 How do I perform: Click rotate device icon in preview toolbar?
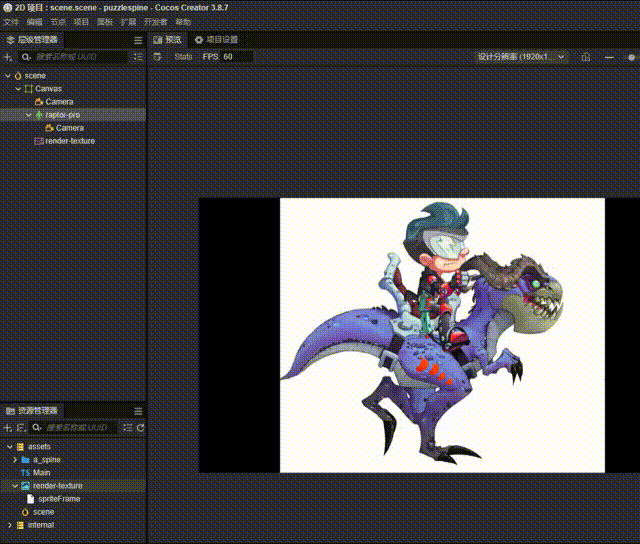(x=157, y=57)
